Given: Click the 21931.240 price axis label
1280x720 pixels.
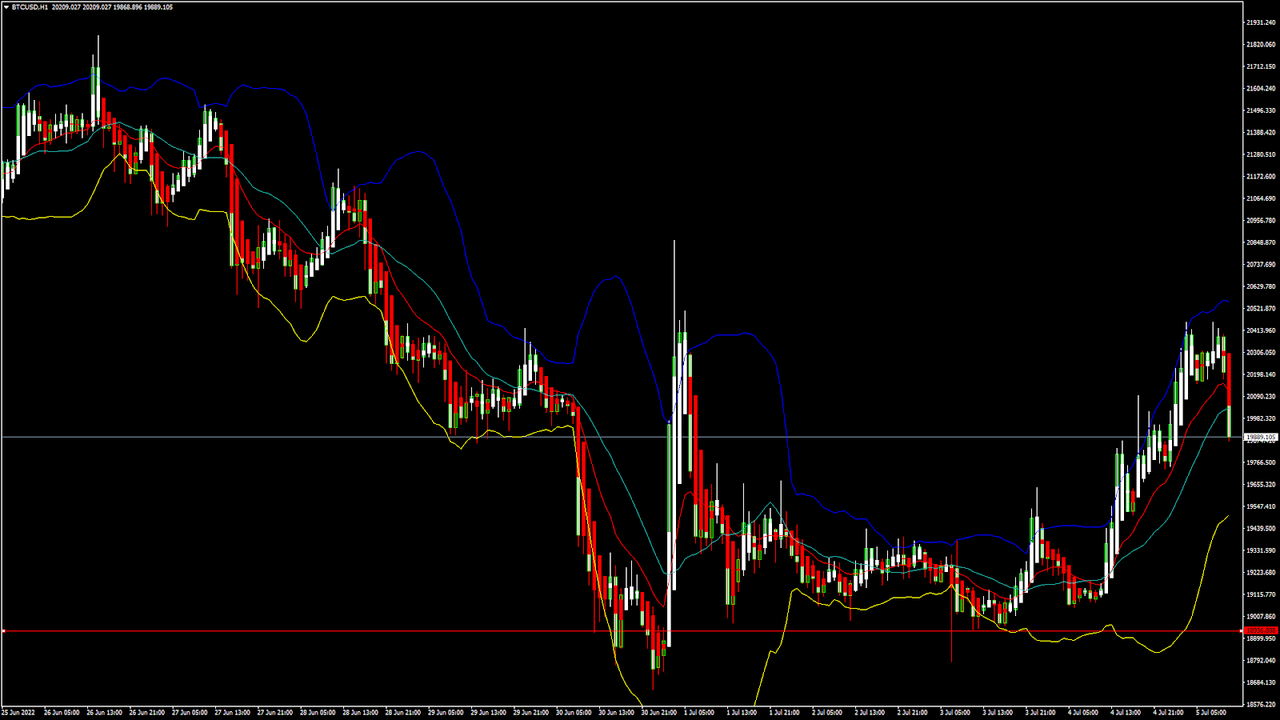Looking at the screenshot, I should tap(1260, 22).
